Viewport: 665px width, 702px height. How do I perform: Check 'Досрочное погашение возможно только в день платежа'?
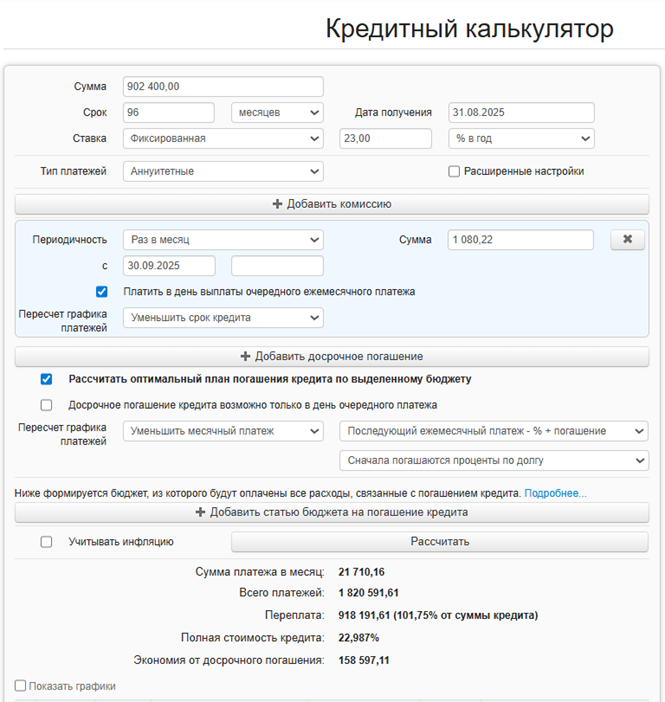47,405
